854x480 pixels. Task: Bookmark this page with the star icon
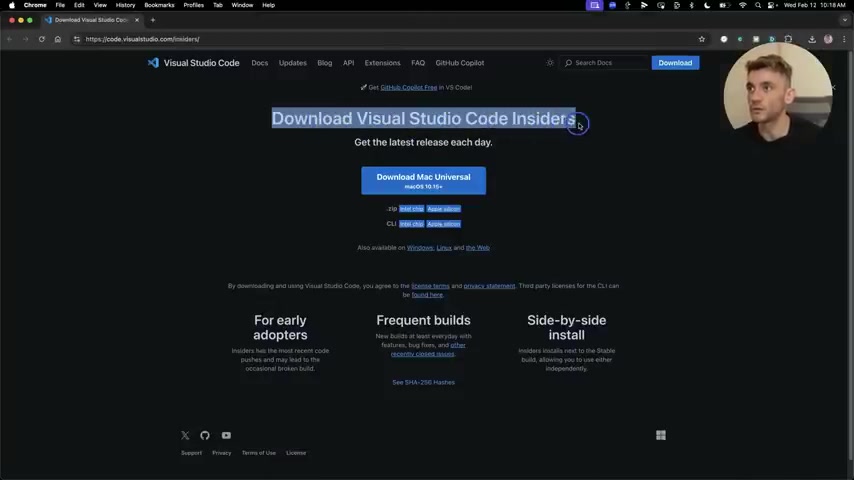pyautogui.click(x=702, y=39)
